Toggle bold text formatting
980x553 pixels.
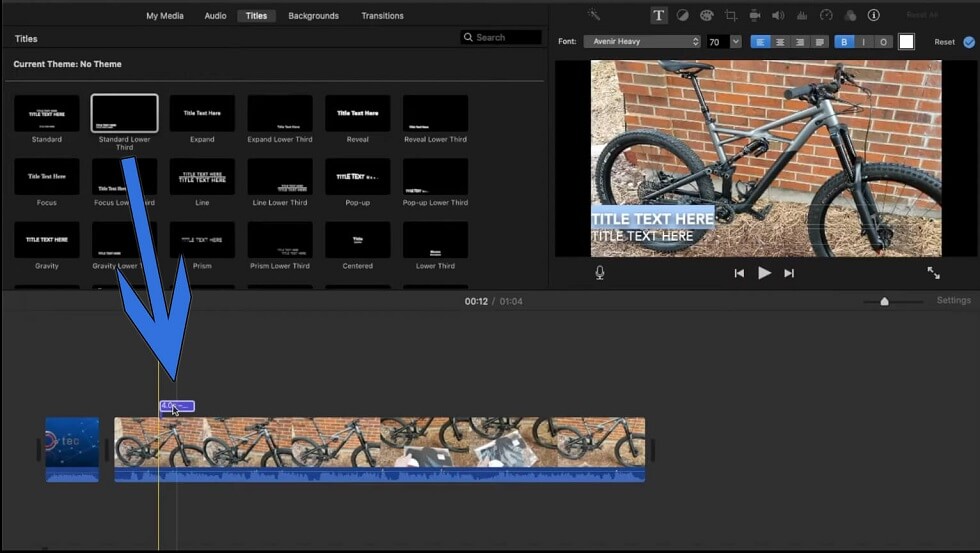pos(844,42)
